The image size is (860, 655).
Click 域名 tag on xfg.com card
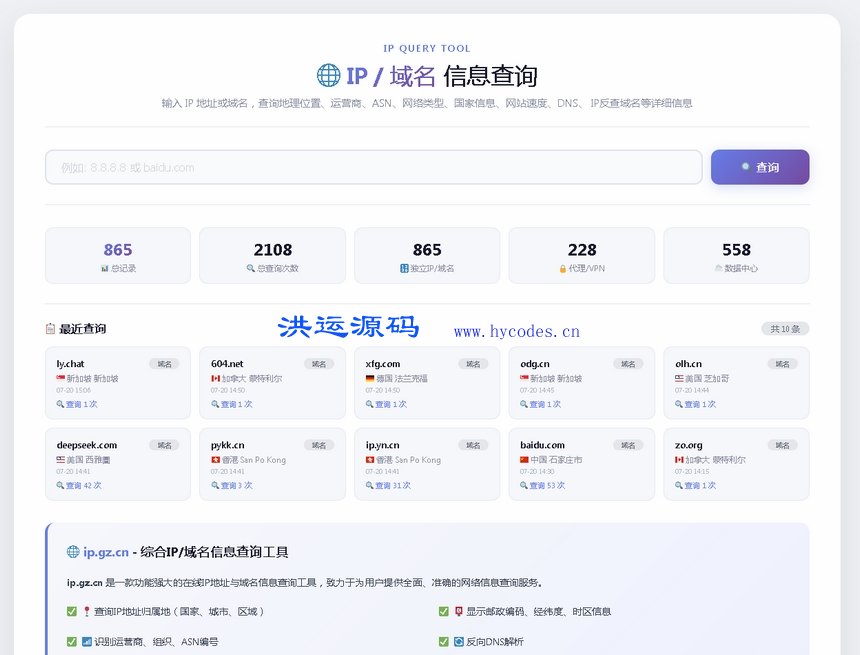tap(473, 364)
